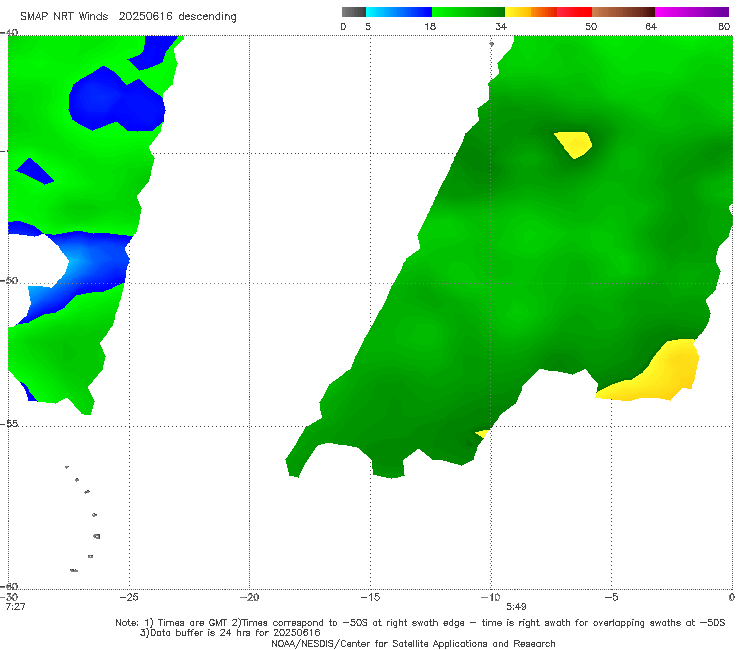Viewport: 740px width, 650px height.
Task: Click the longitude axis label '-10'
Action: (x=490, y=597)
